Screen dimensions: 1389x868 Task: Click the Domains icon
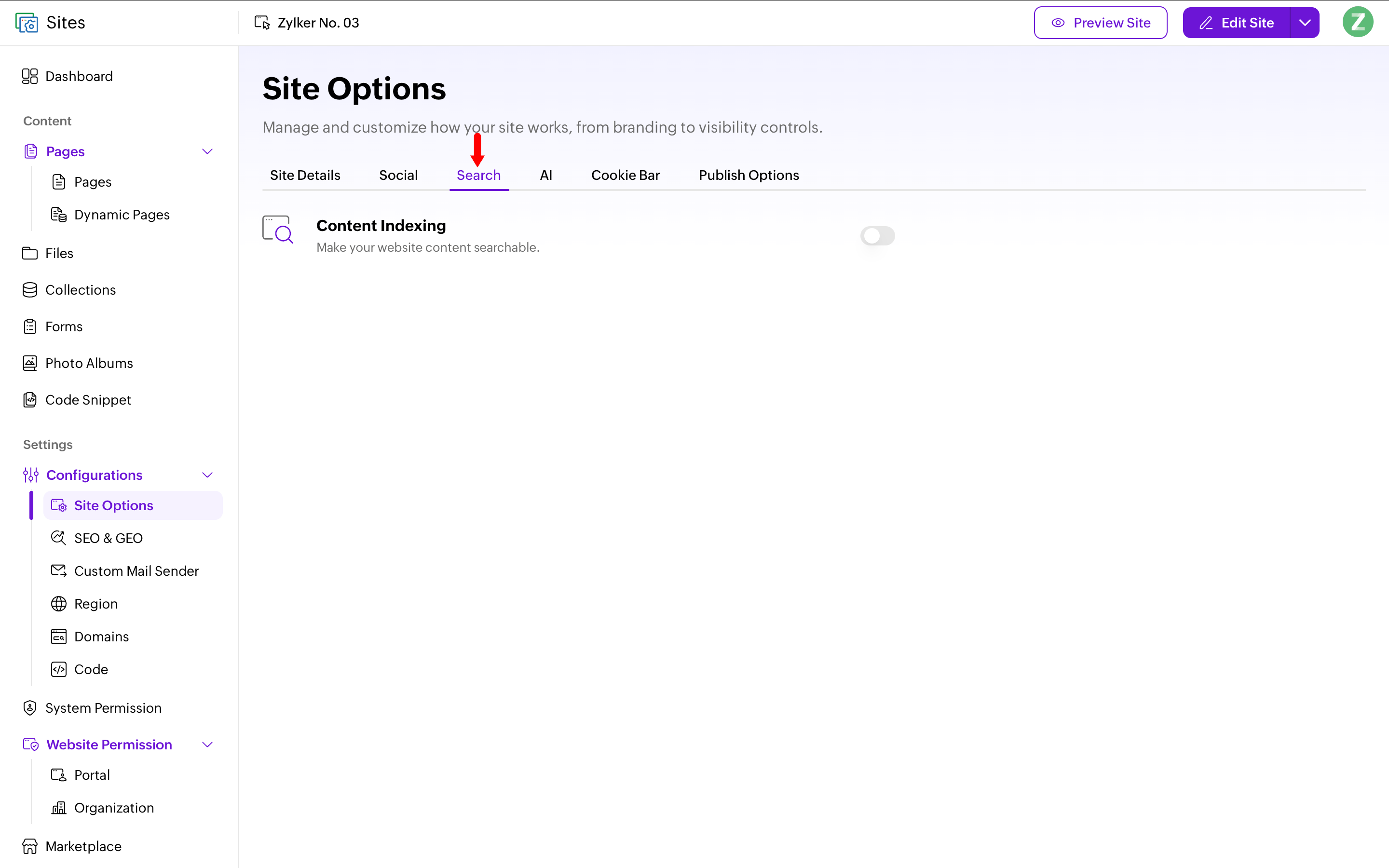point(58,637)
